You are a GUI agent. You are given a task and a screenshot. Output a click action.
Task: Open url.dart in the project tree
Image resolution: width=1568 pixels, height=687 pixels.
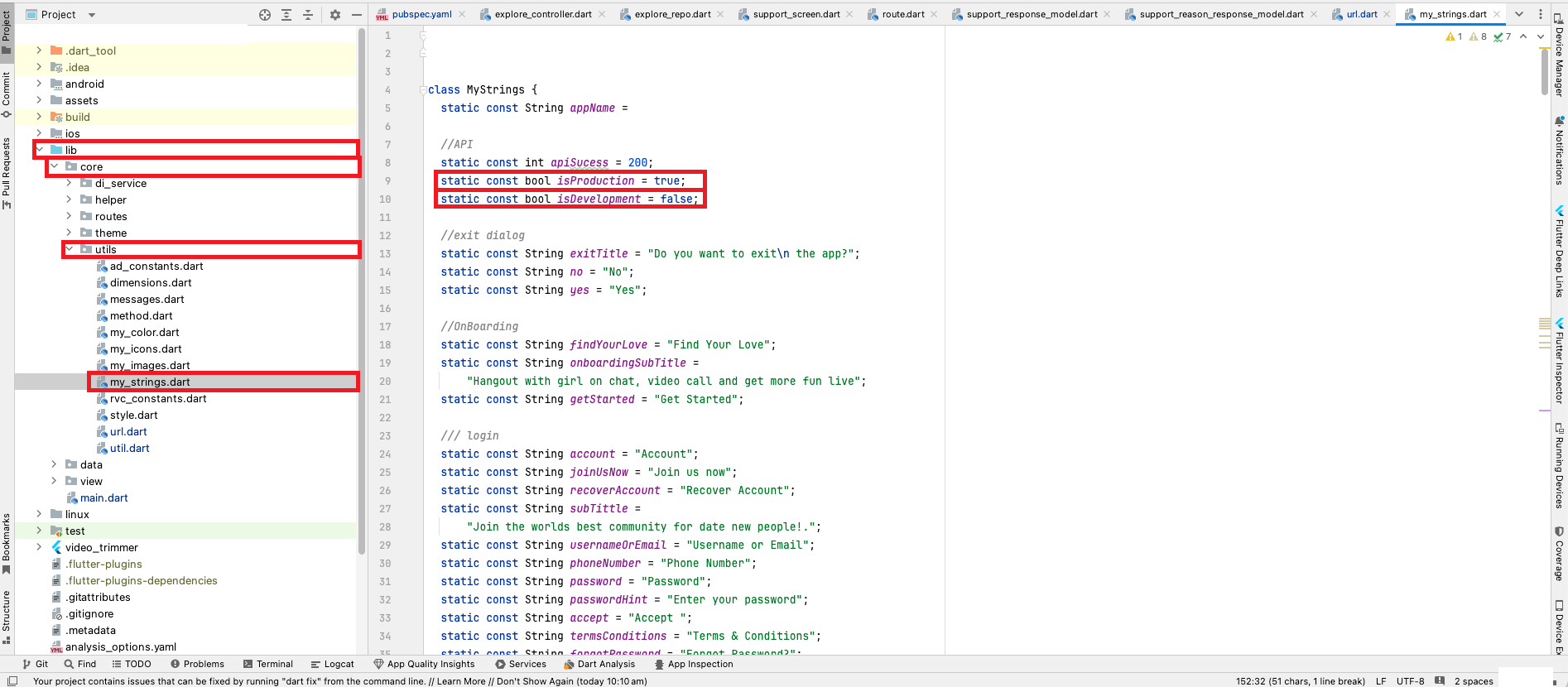[128, 431]
